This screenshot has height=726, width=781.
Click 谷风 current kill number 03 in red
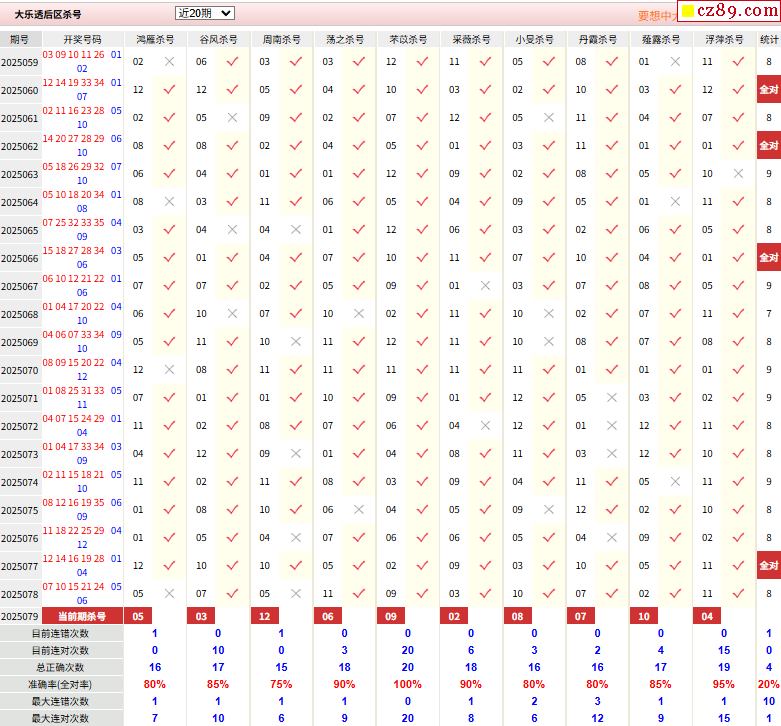click(201, 616)
